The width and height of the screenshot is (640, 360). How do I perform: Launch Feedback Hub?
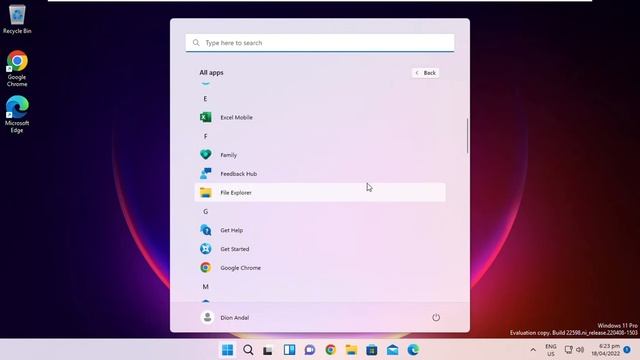pos(320,174)
